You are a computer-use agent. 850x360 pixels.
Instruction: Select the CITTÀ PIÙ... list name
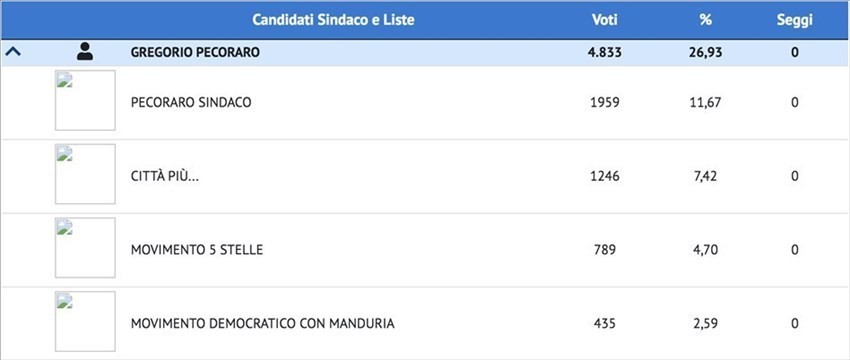point(165,176)
